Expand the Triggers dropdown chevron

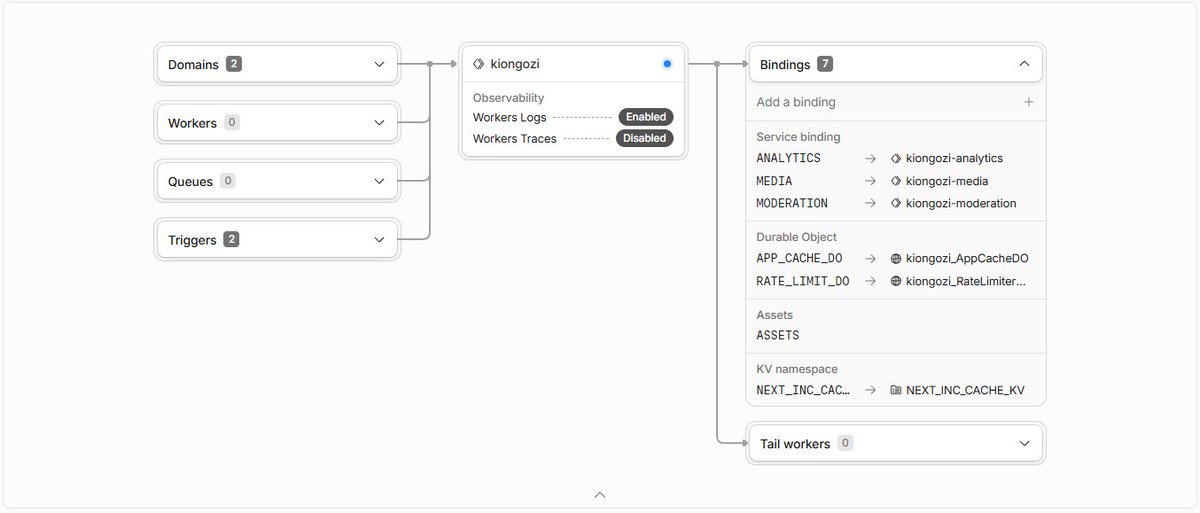379,240
